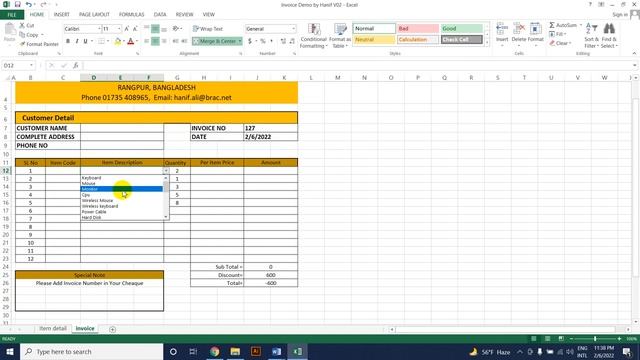The width and height of the screenshot is (640, 360).
Task: Open Sort & Filter menu
Action: (x=591, y=36)
